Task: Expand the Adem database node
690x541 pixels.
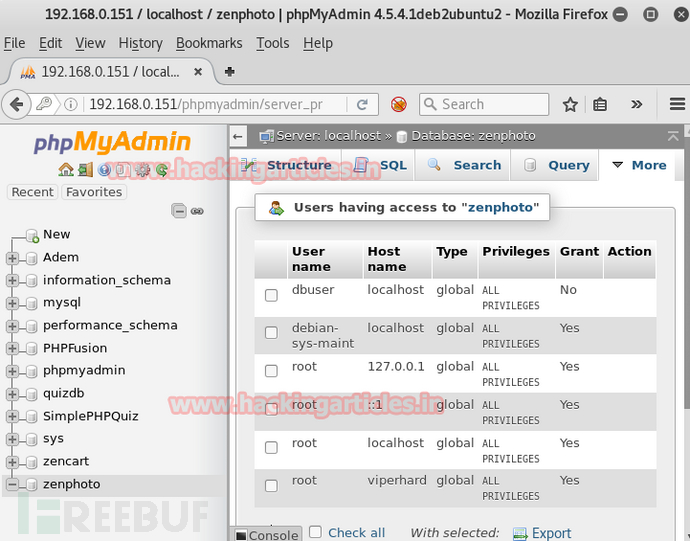Action: coord(12,258)
